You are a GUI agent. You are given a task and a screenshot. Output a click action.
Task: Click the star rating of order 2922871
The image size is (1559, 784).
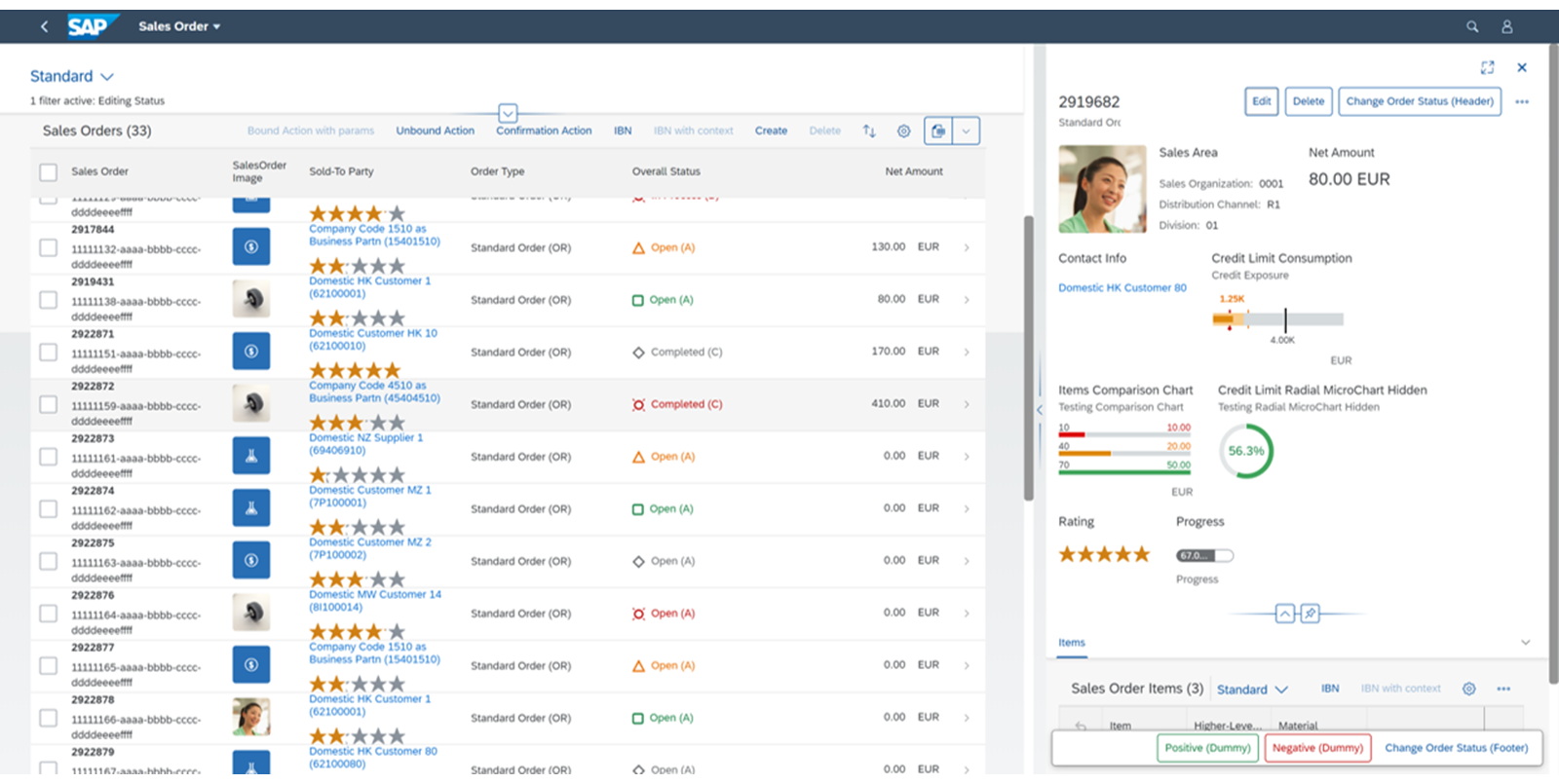355,370
